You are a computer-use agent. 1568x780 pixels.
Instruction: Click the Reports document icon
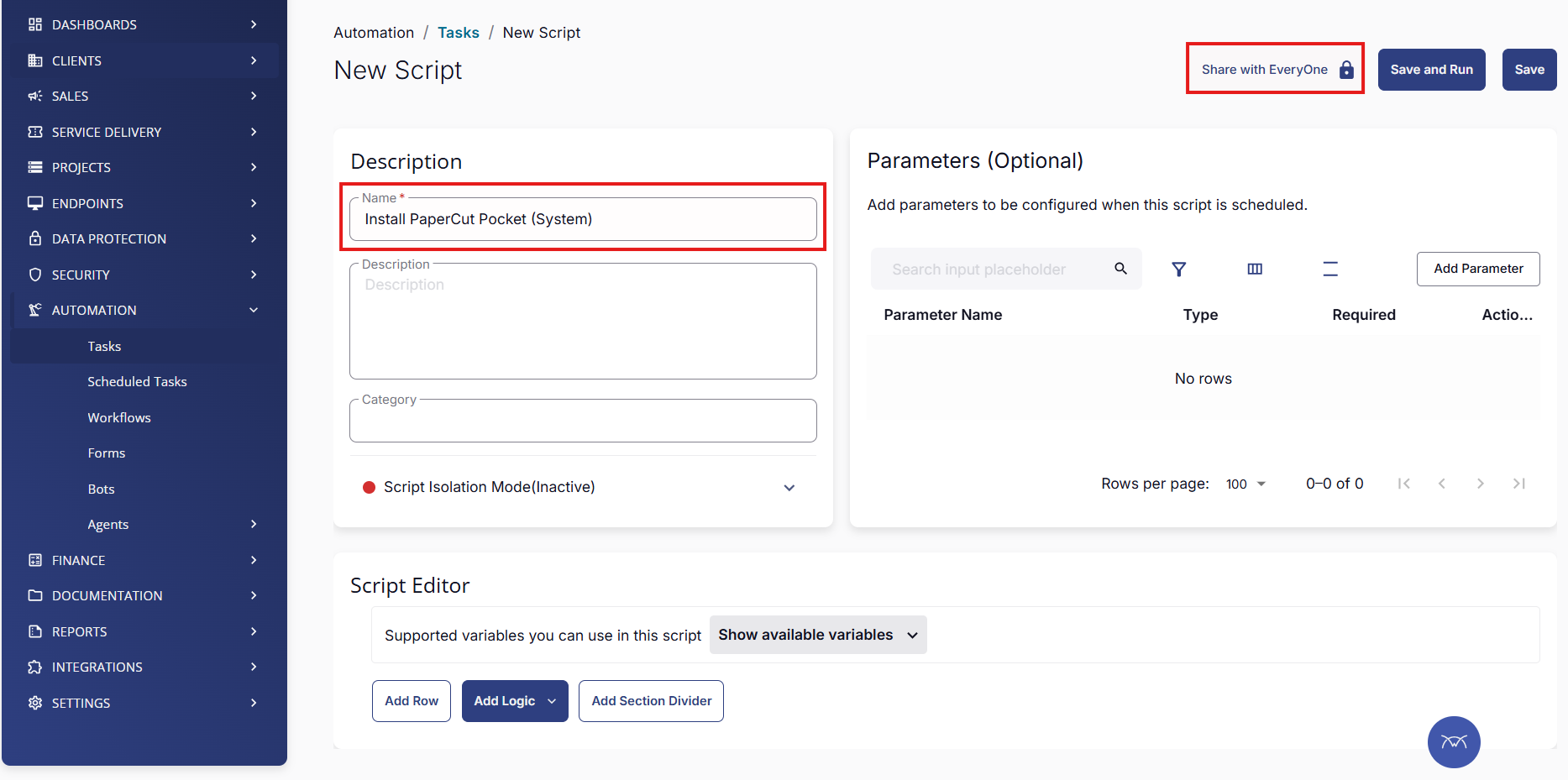(35, 631)
